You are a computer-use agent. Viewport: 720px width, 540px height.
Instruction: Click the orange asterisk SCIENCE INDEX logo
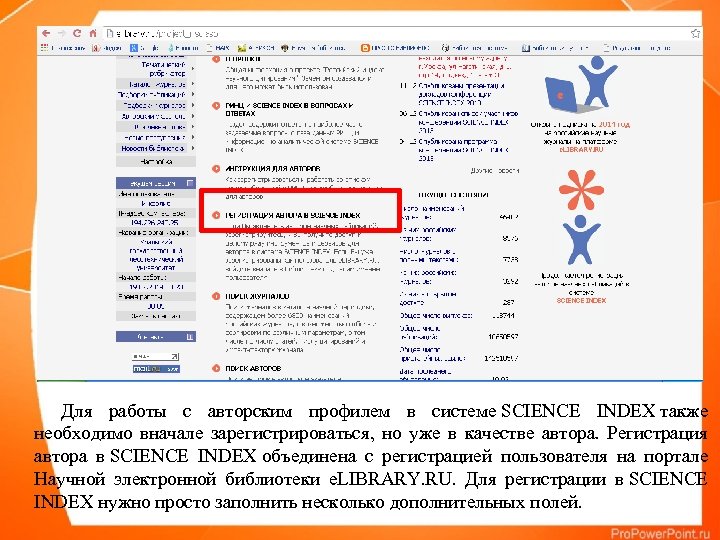[581, 189]
